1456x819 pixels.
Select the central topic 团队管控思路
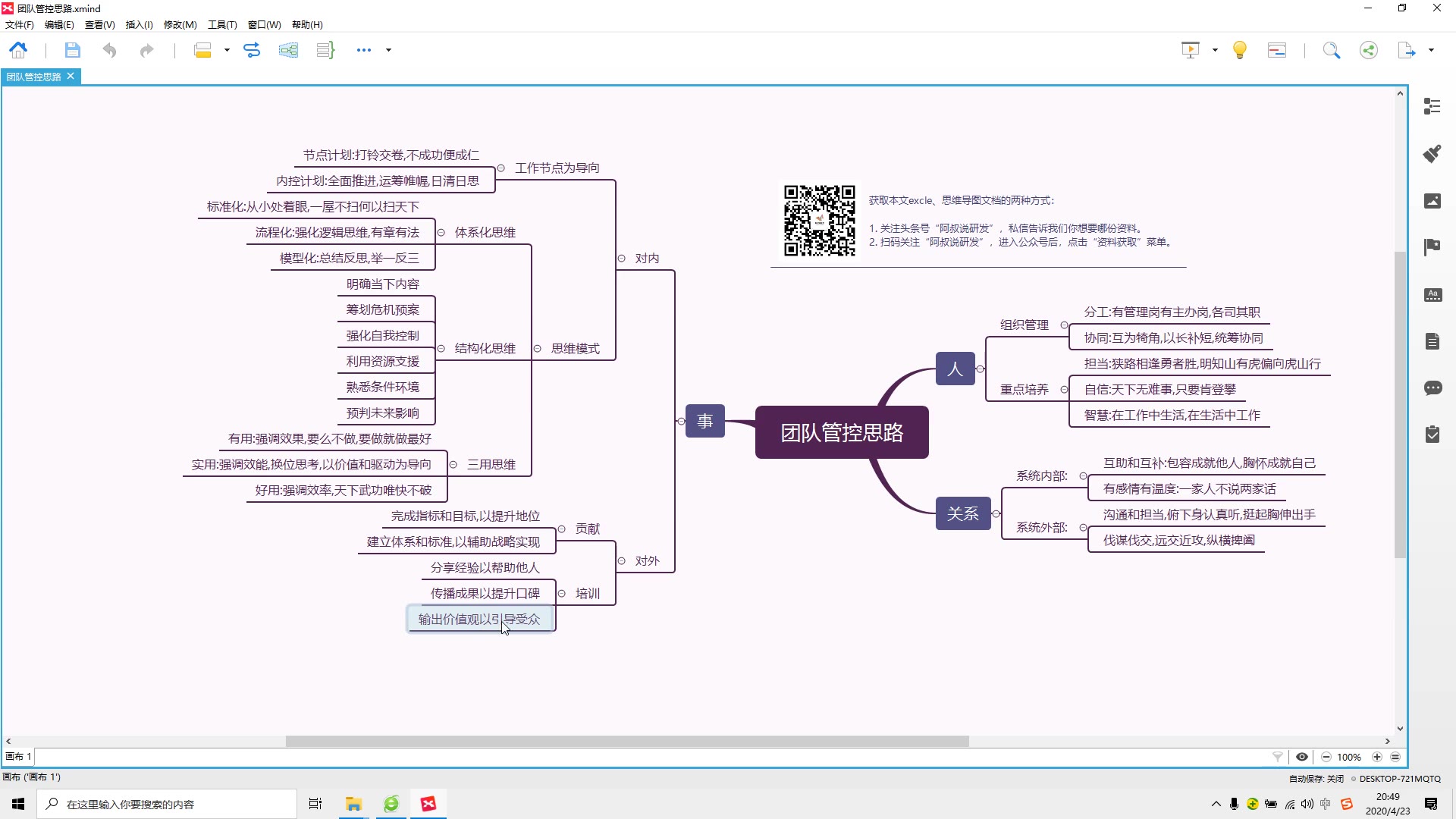coord(842,432)
